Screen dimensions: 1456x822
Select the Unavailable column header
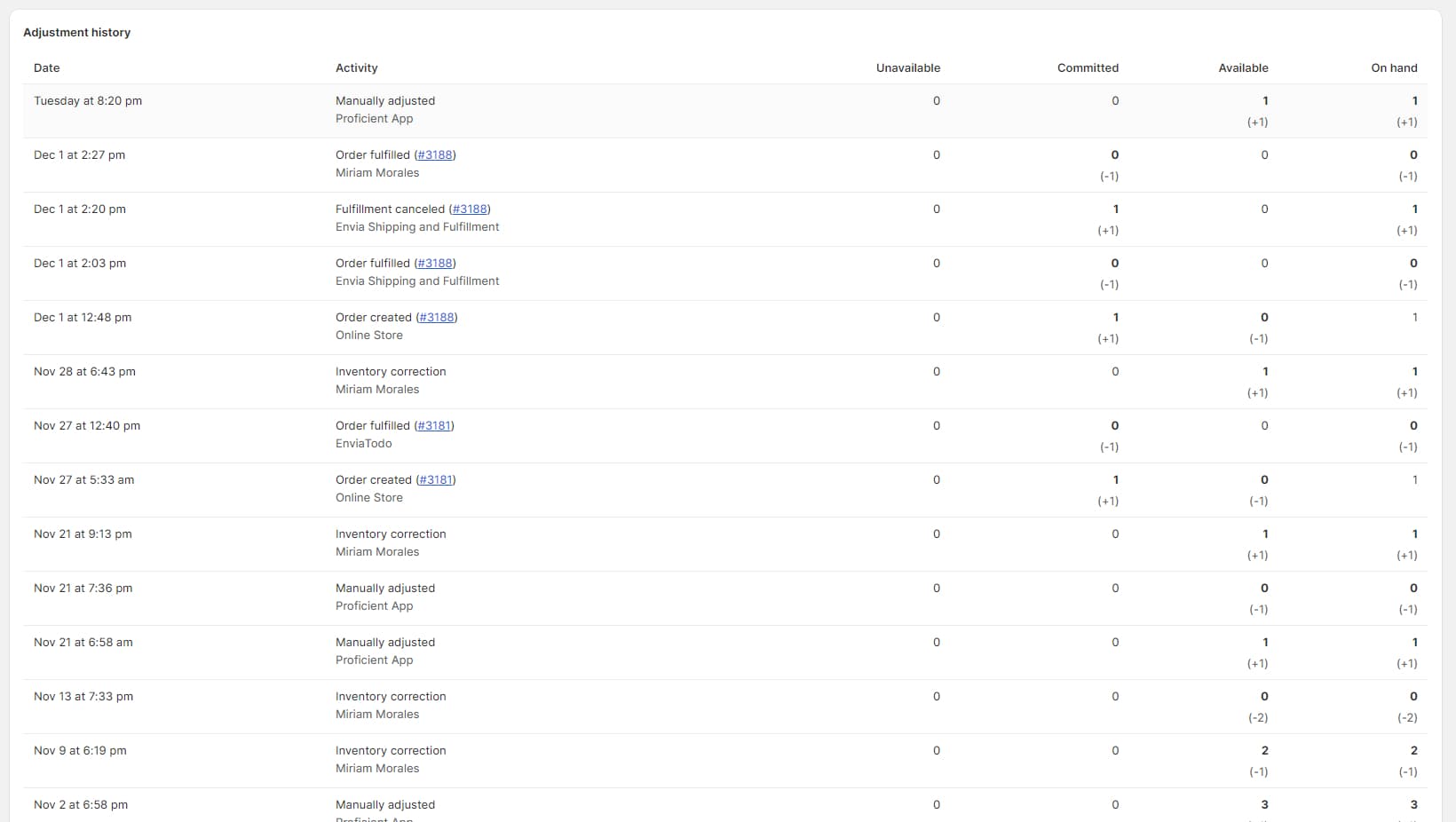pos(907,68)
